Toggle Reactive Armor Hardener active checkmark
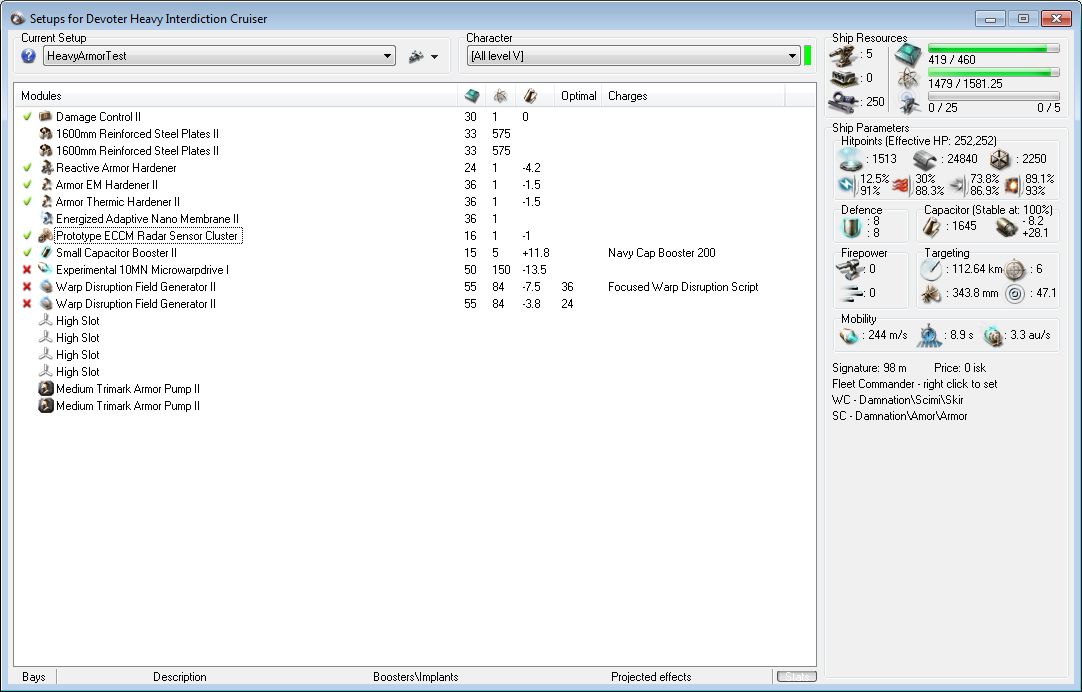The image size is (1082, 692). pos(27,168)
